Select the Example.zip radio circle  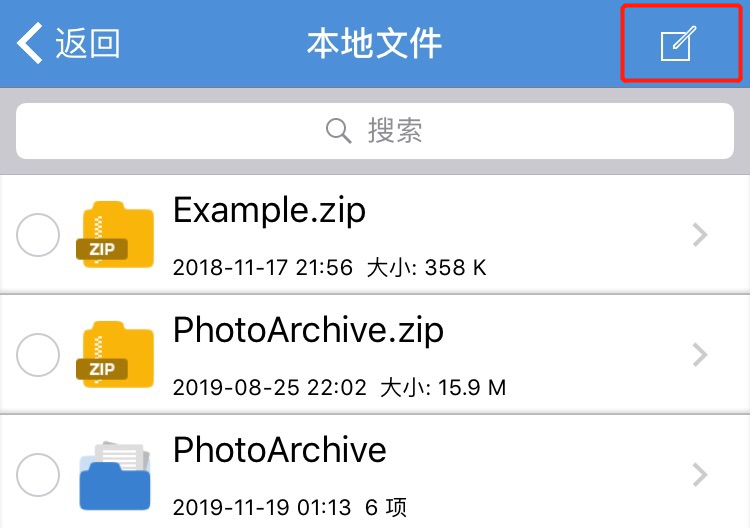38,235
